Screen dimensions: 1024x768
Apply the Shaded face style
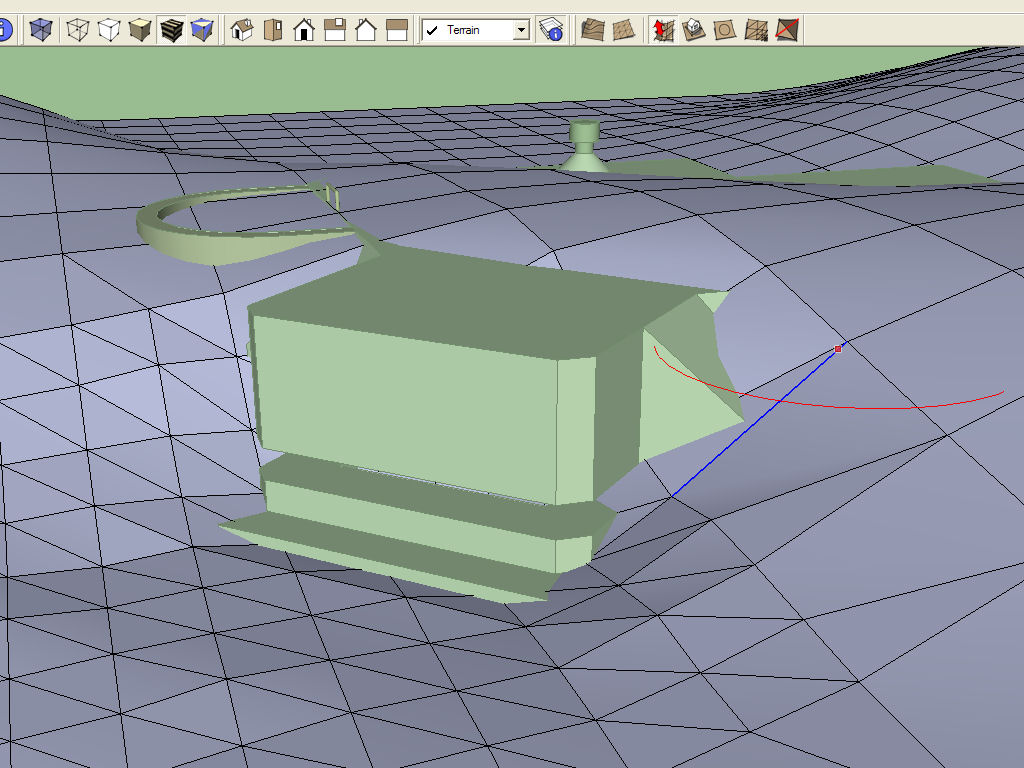139,30
